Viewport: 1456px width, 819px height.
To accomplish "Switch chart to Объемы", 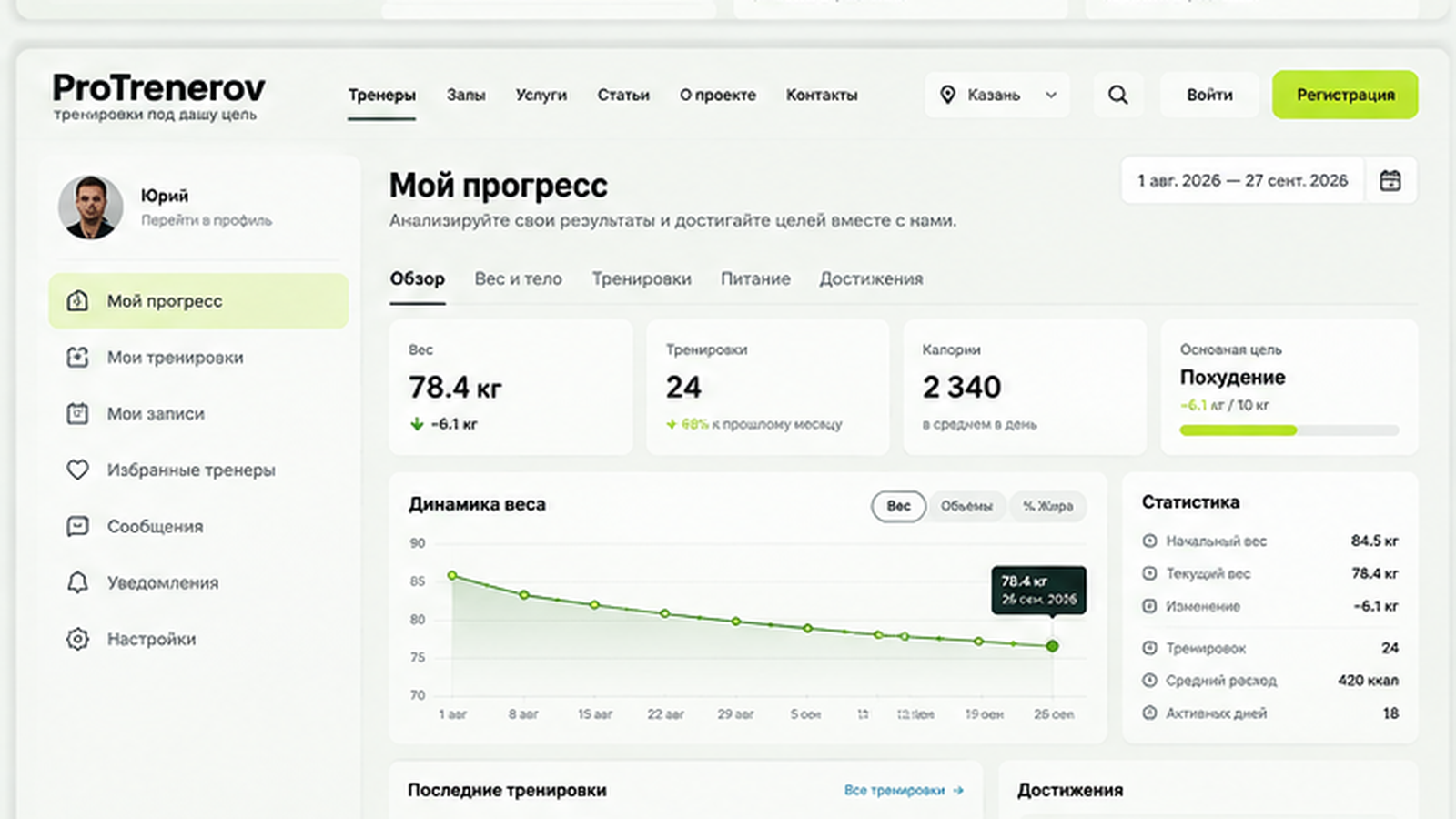I will pos(966,506).
